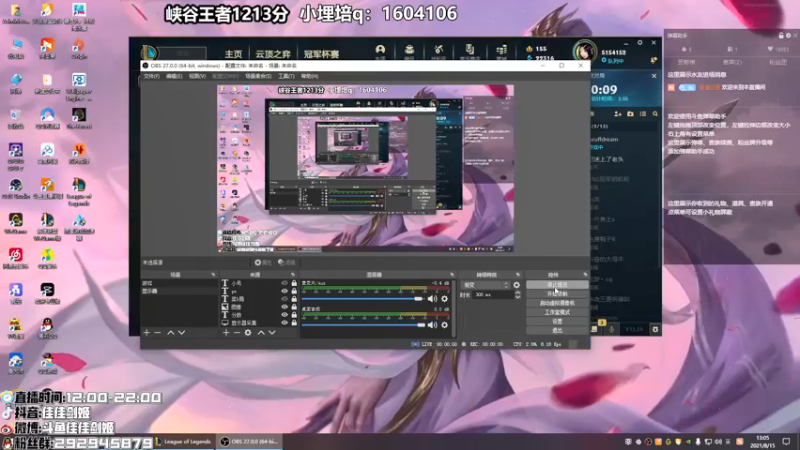800x450 pixels.
Task: Move the selected source up
Action: [261, 333]
